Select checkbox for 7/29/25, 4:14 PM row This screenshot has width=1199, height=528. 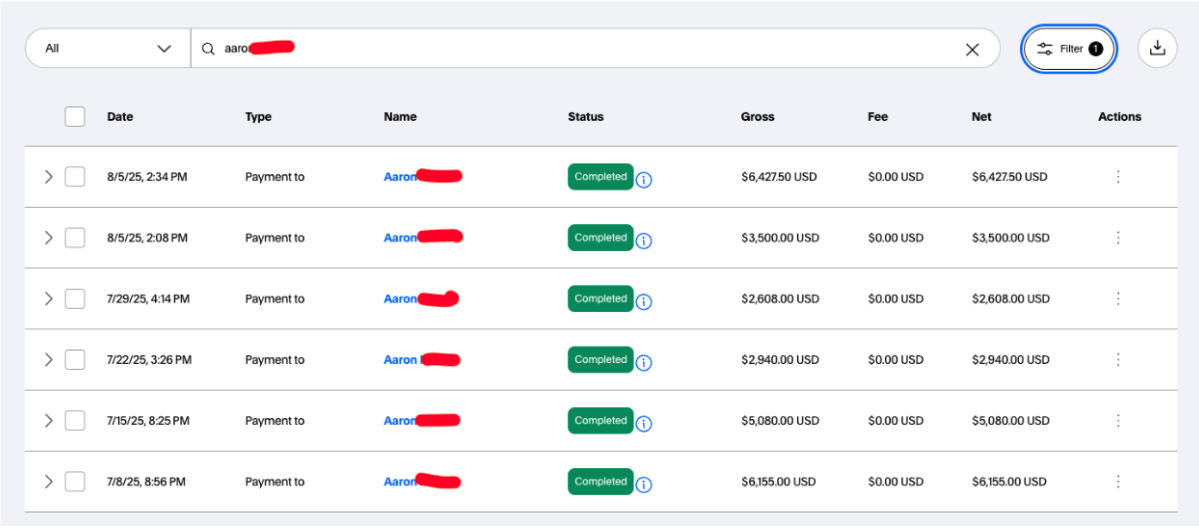click(75, 299)
